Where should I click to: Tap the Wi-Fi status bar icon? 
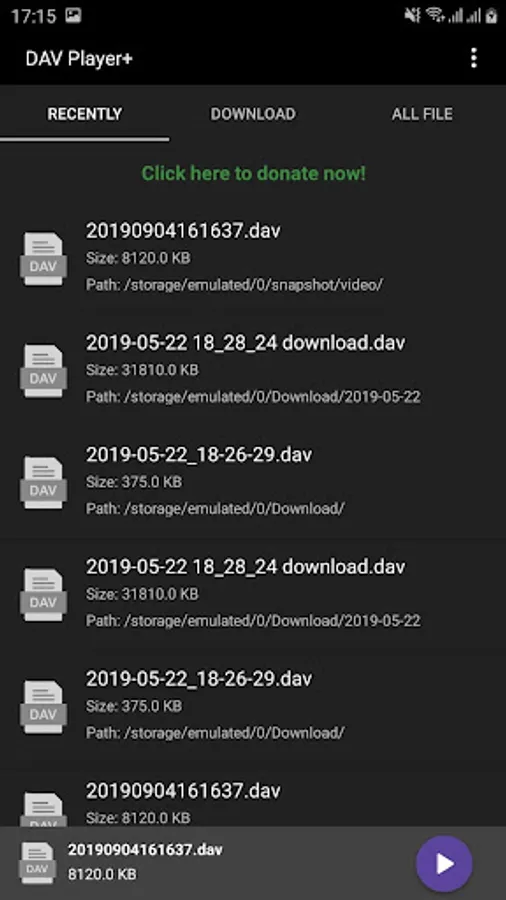(x=435, y=15)
